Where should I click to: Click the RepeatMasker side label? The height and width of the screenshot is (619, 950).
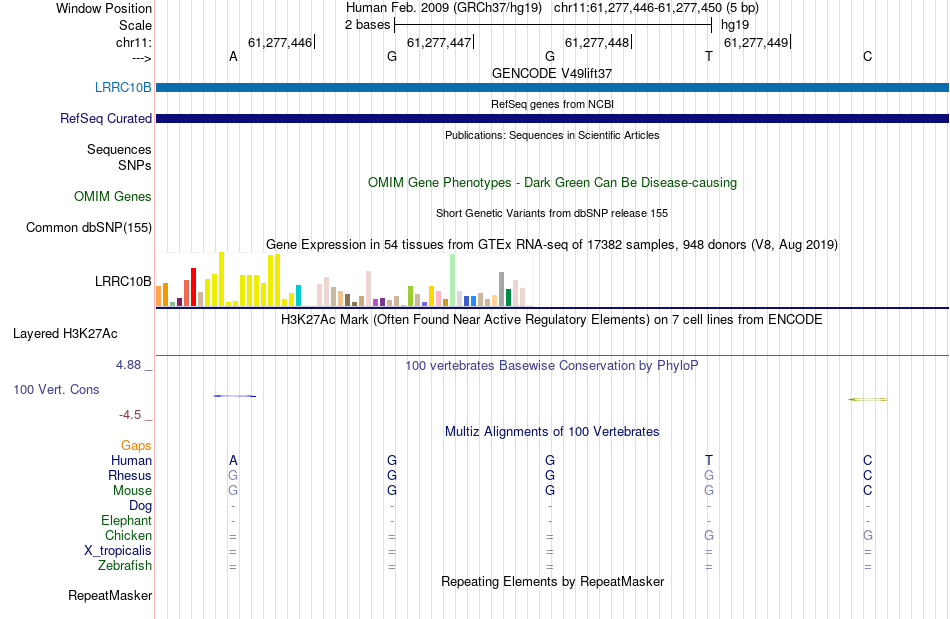[110, 595]
